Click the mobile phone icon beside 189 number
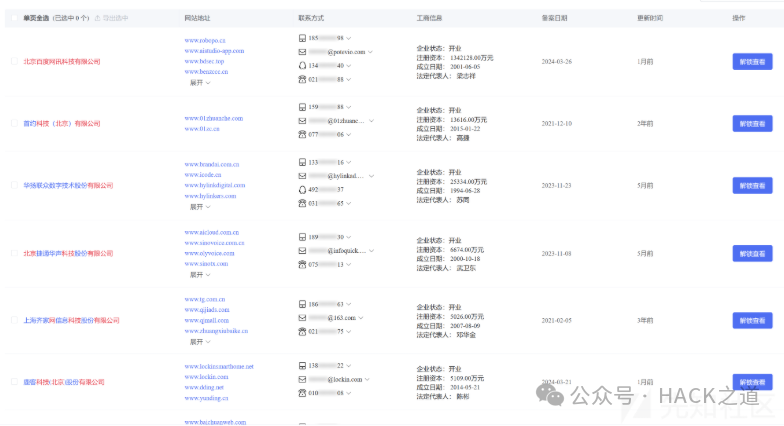This screenshot has height=426, width=784. pyautogui.click(x=302, y=237)
